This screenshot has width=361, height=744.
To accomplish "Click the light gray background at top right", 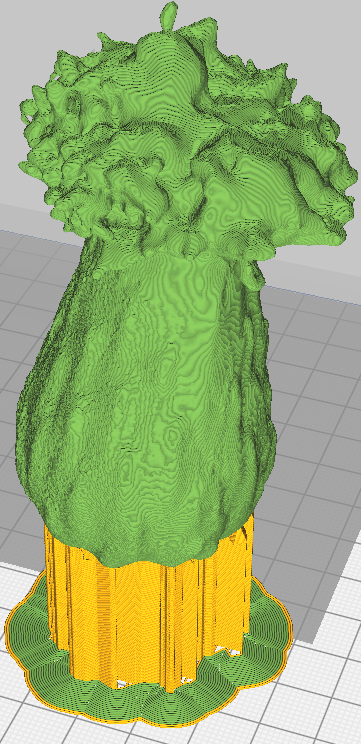I will point(323,38).
